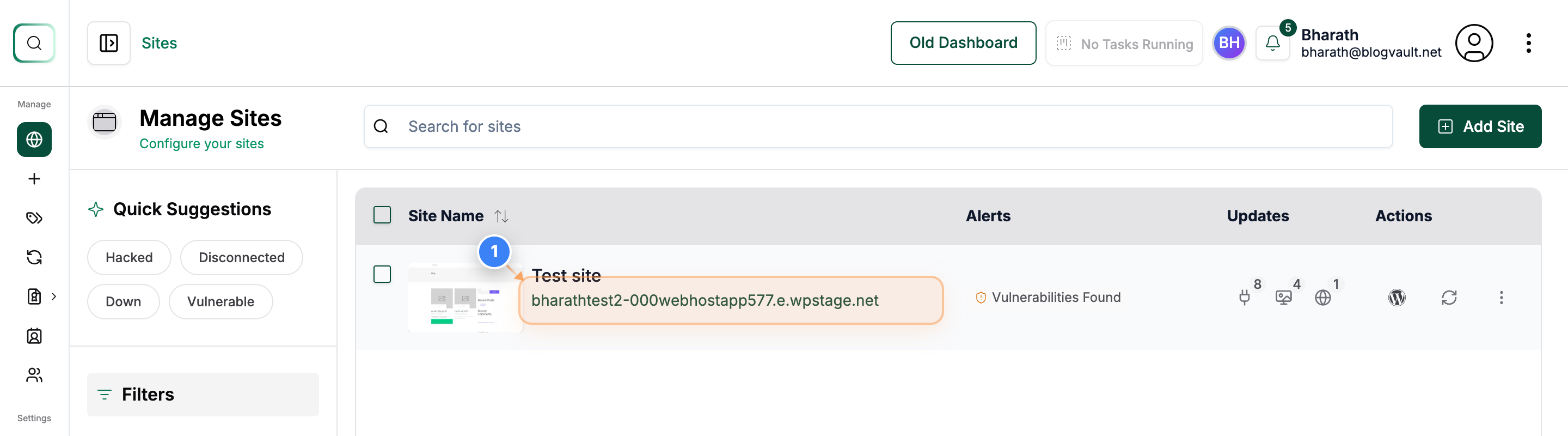Viewport: 1568px width, 436px height.
Task: Select the tag icon in the left sidebar
Action: 33,217
